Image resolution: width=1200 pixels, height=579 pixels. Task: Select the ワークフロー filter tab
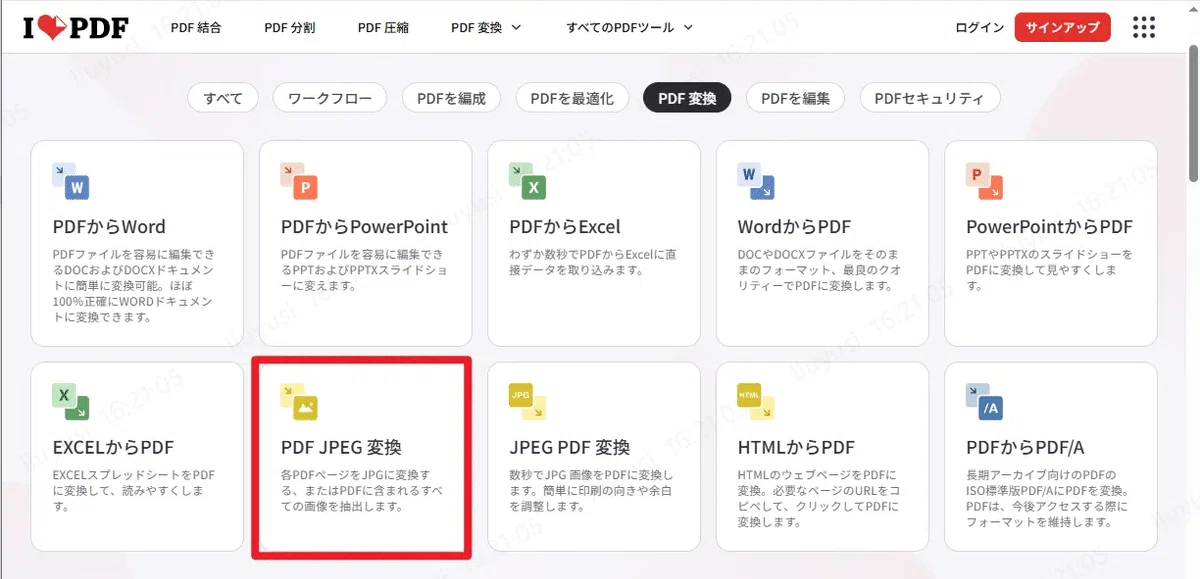coord(330,98)
